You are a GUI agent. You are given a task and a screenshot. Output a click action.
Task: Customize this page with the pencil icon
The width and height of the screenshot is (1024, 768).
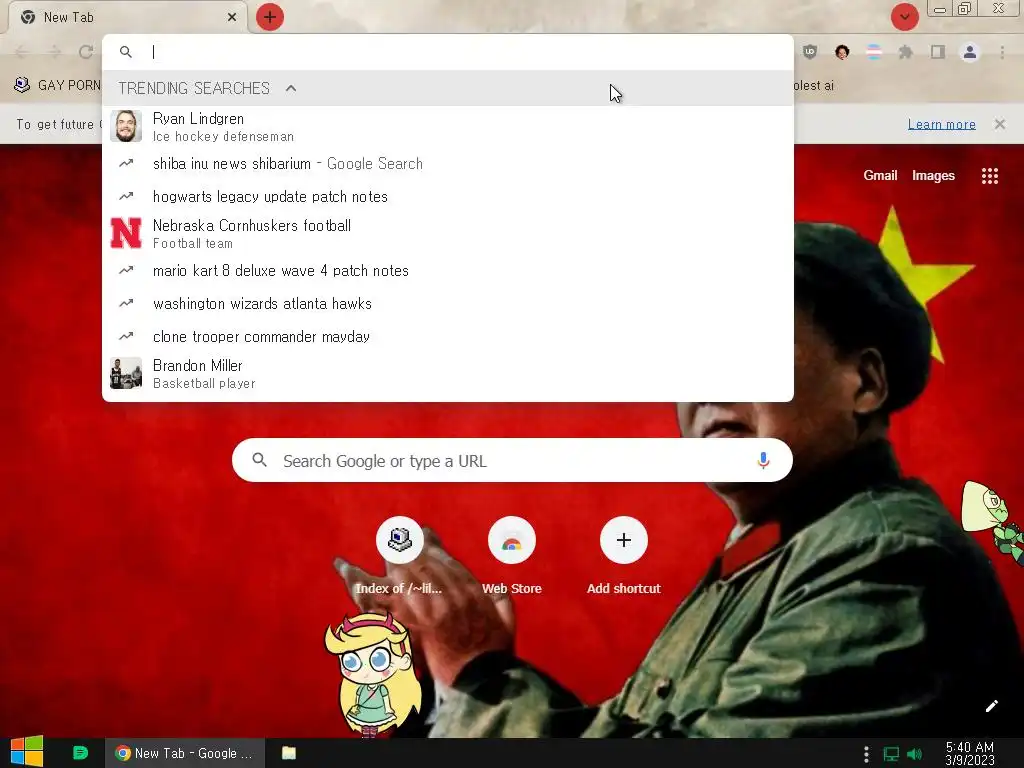click(x=991, y=706)
